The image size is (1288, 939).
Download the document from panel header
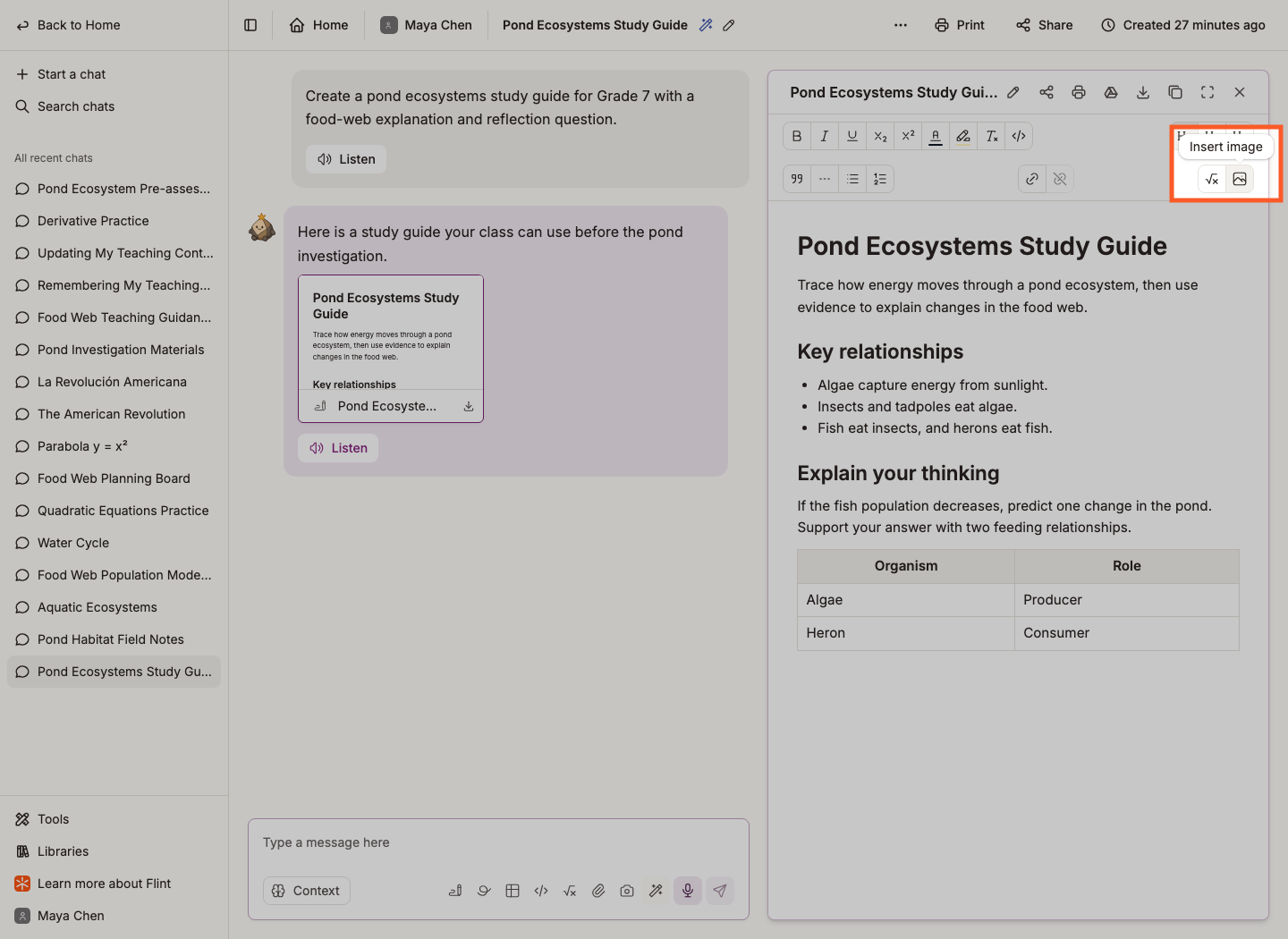pos(1143,92)
